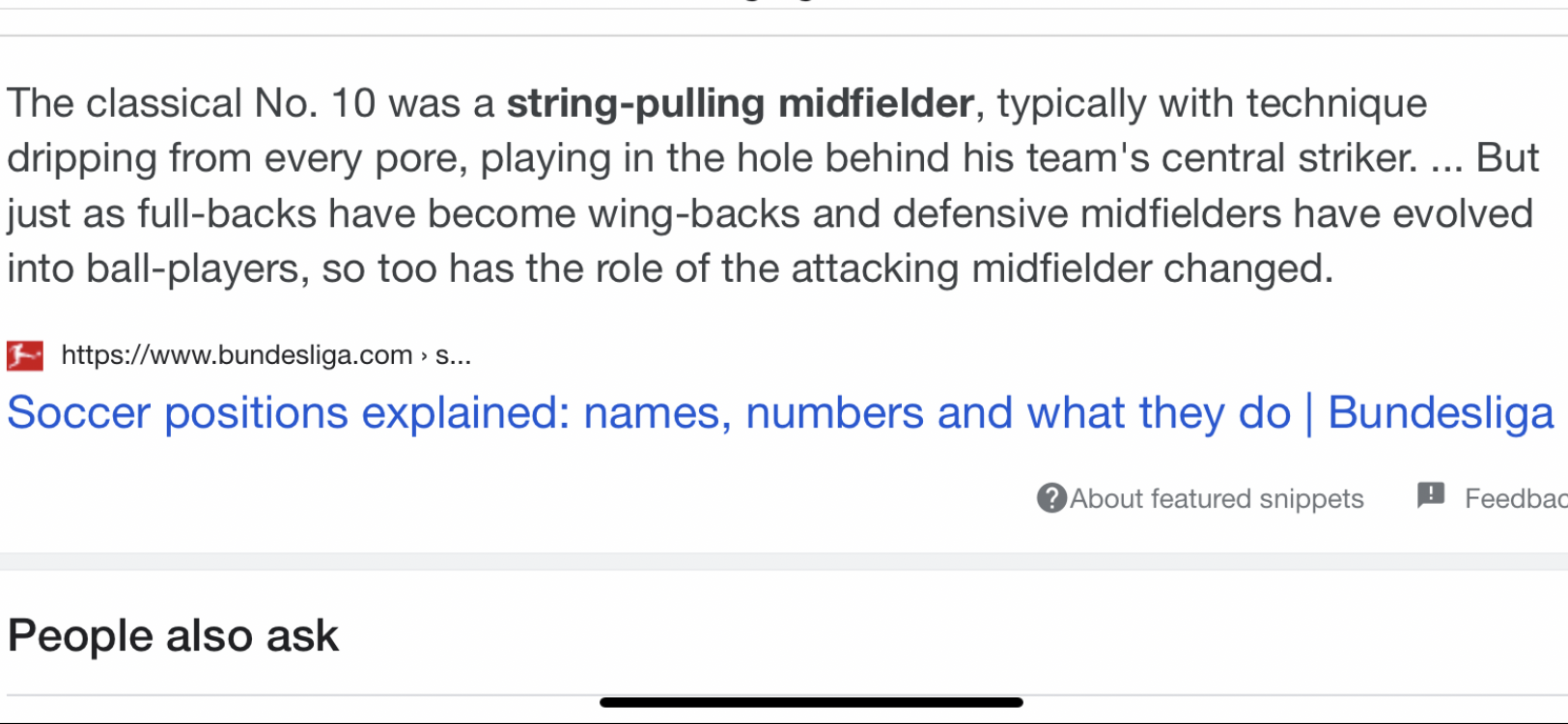The height and width of the screenshot is (724, 1568).
Task: Click the www.bundesliga.com URL text
Action: (237, 355)
